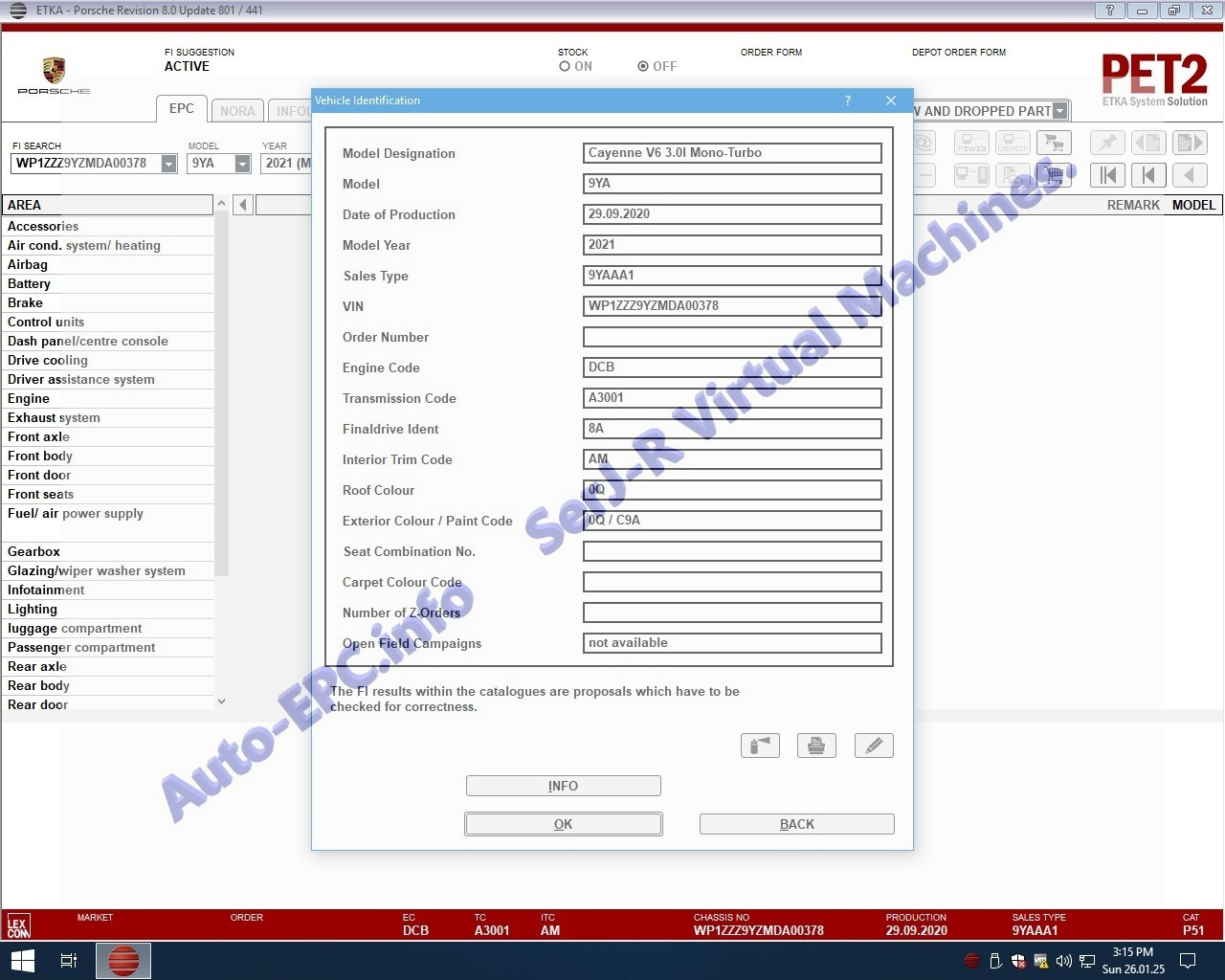
Task: Click the Order Number input field
Action: (732, 337)
